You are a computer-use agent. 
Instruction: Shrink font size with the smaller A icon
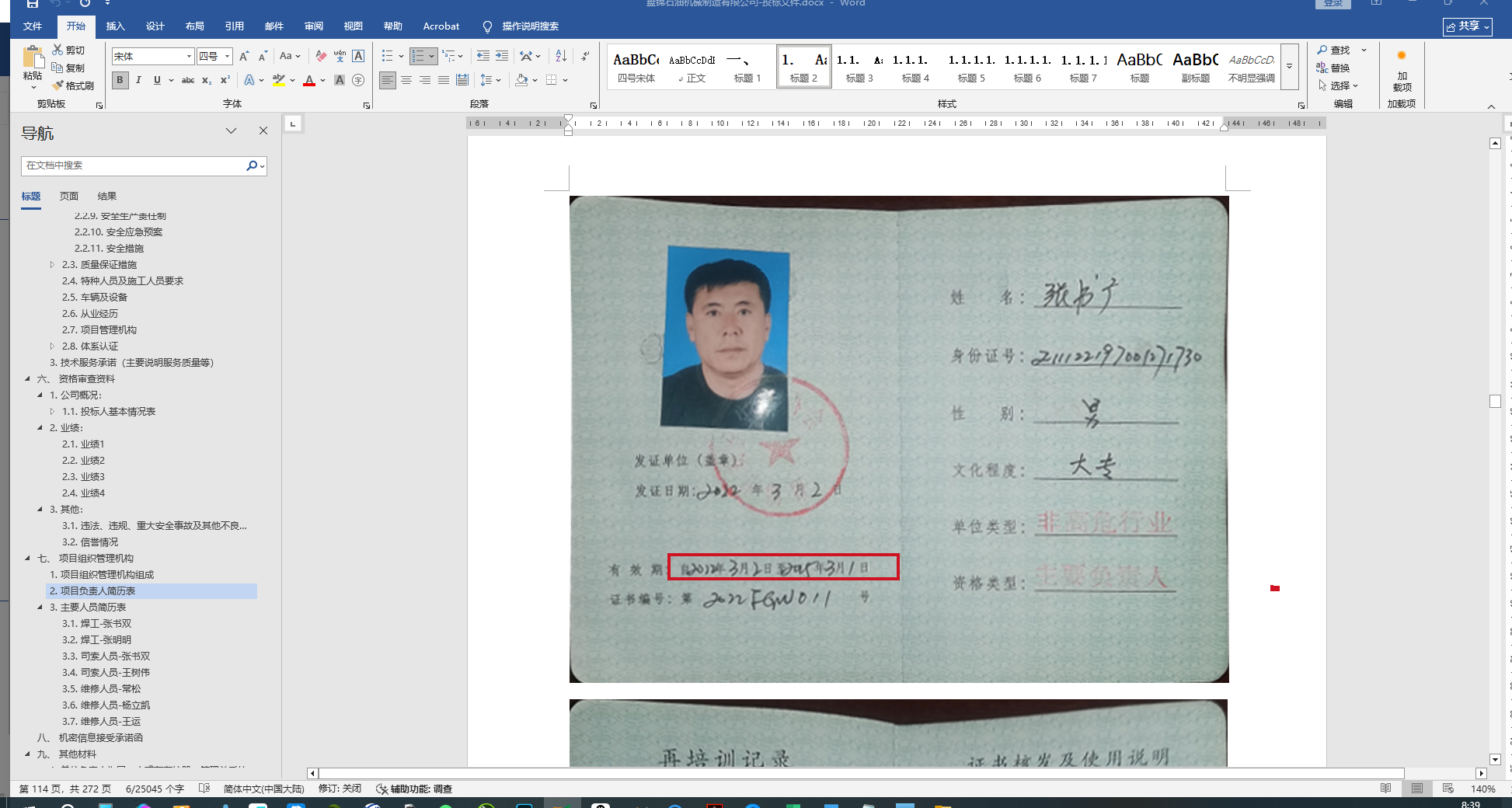(263, 56)
